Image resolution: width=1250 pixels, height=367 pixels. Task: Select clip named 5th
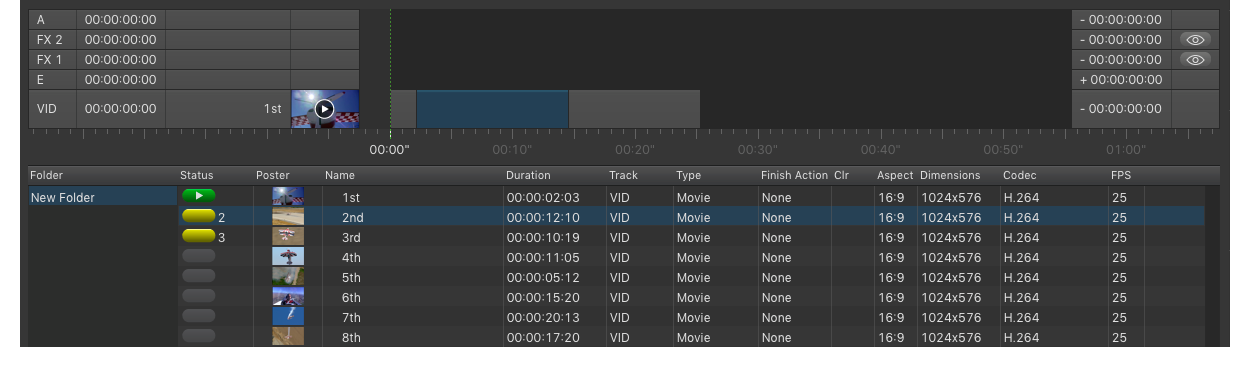click(351, 278)
